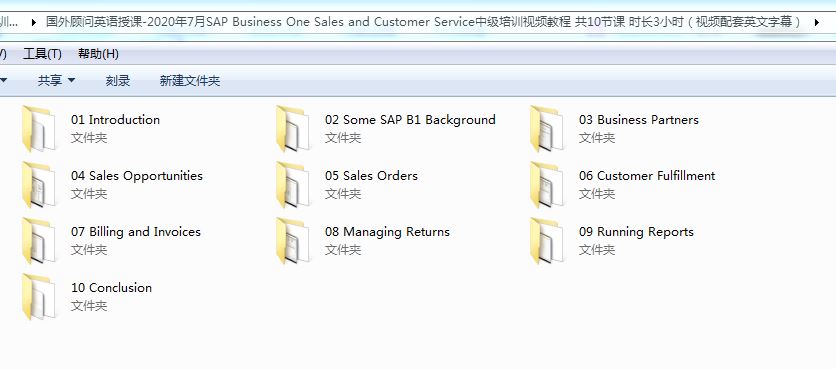Open the 08 Managing Returns folder icon
836x369 pixels.
click(x=293, y=240)
